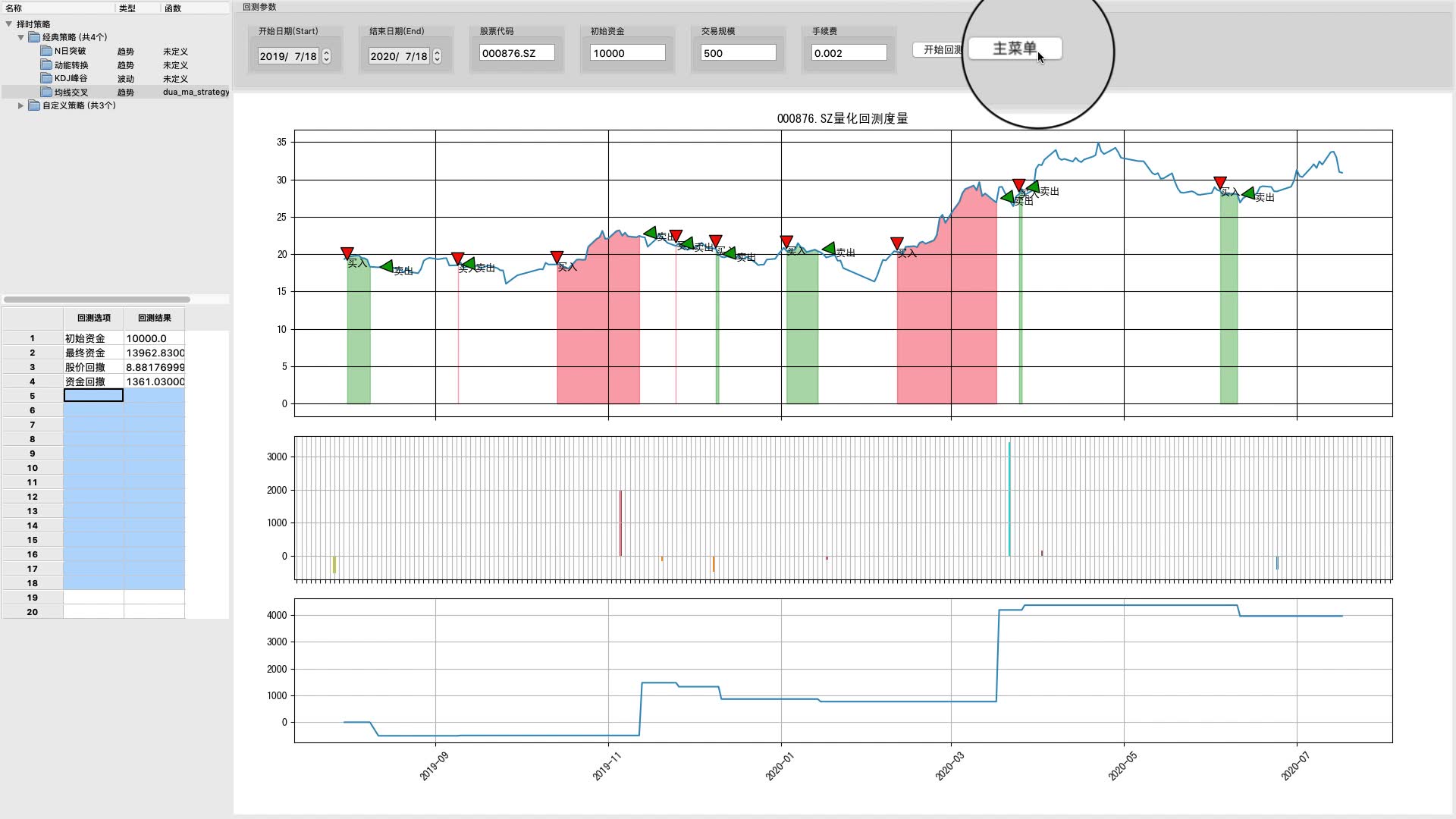The image size is (1456, 819).
Task: Click the 名称 column header
Action: 58,8
